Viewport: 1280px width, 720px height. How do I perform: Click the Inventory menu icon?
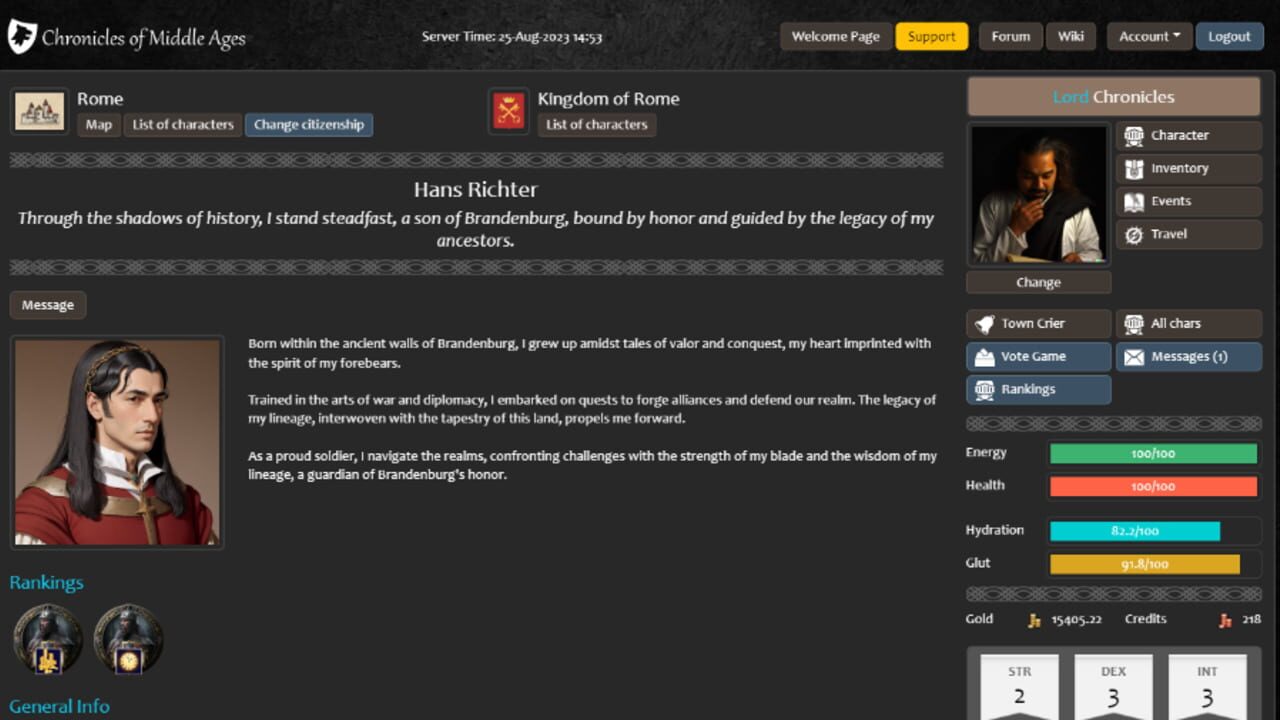1134,168
